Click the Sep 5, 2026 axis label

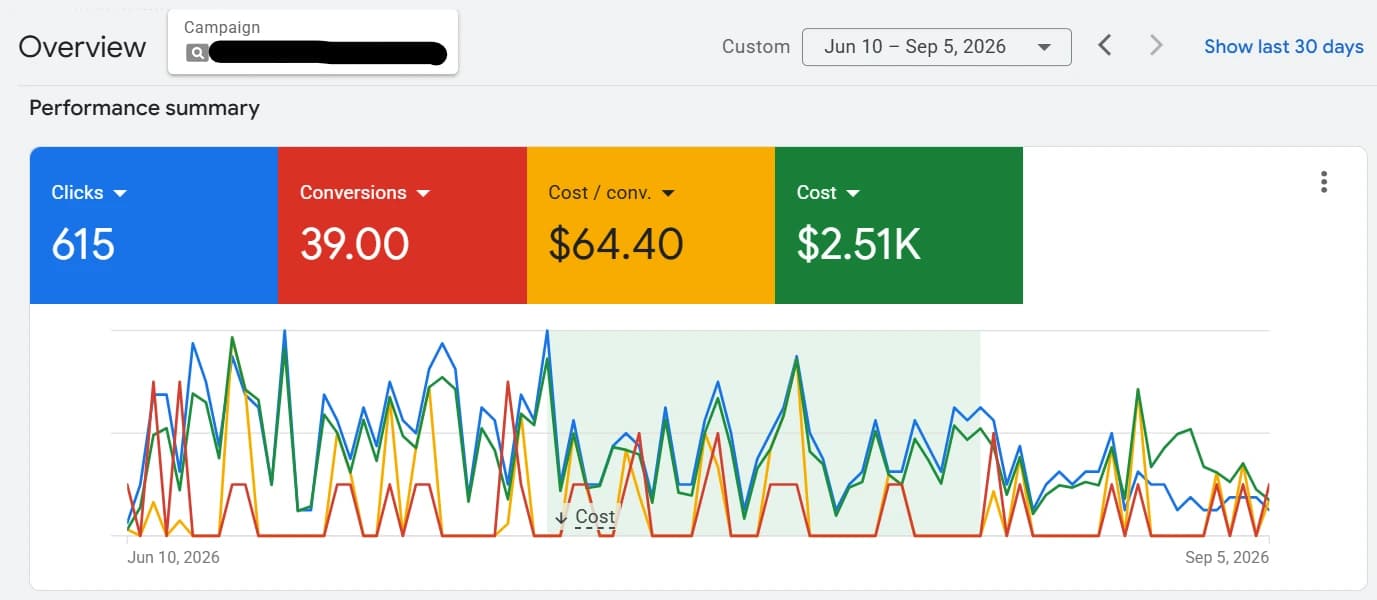[x=1227, y=557]
